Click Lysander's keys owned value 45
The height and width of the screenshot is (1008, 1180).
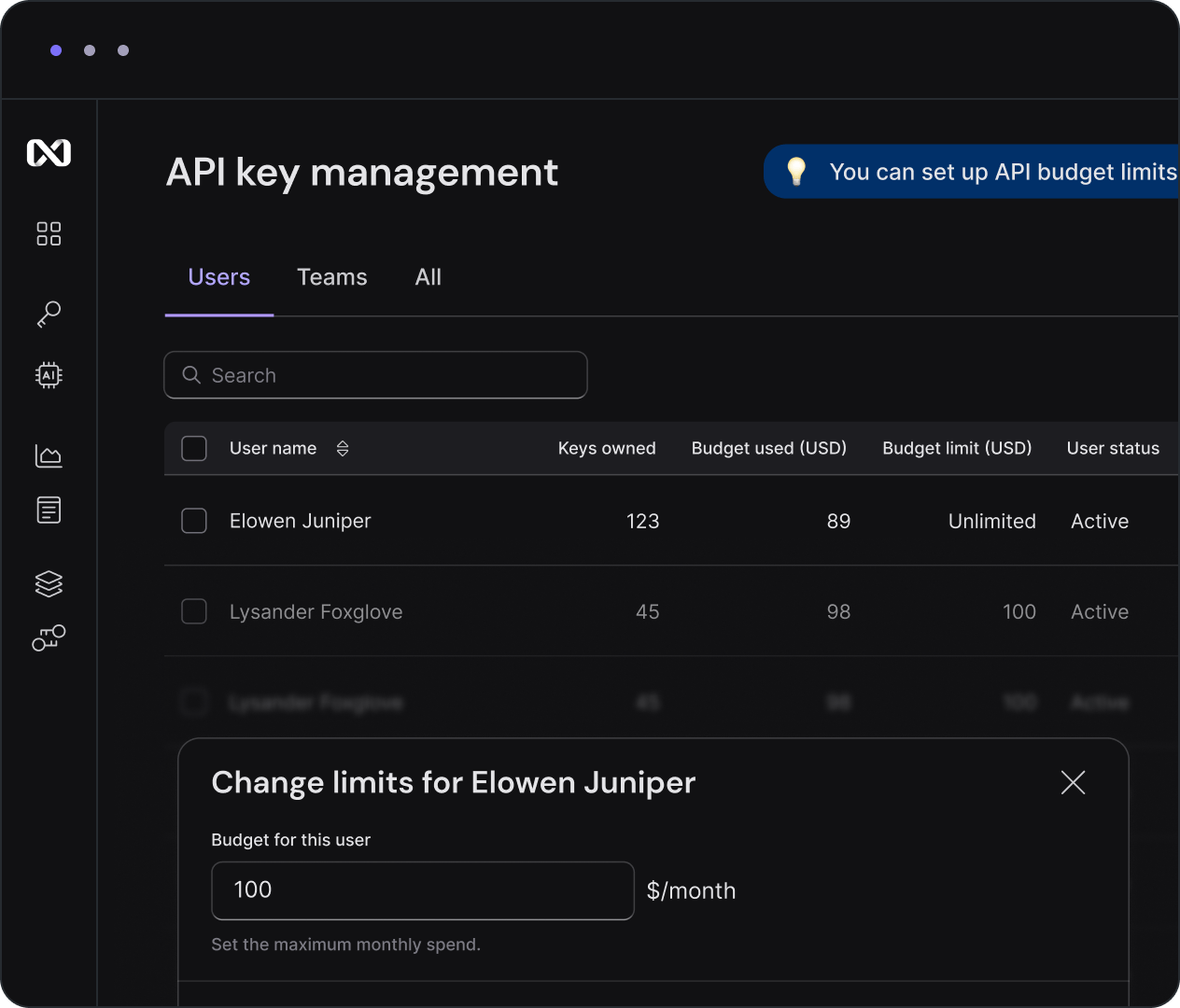(x=648, y=612)
